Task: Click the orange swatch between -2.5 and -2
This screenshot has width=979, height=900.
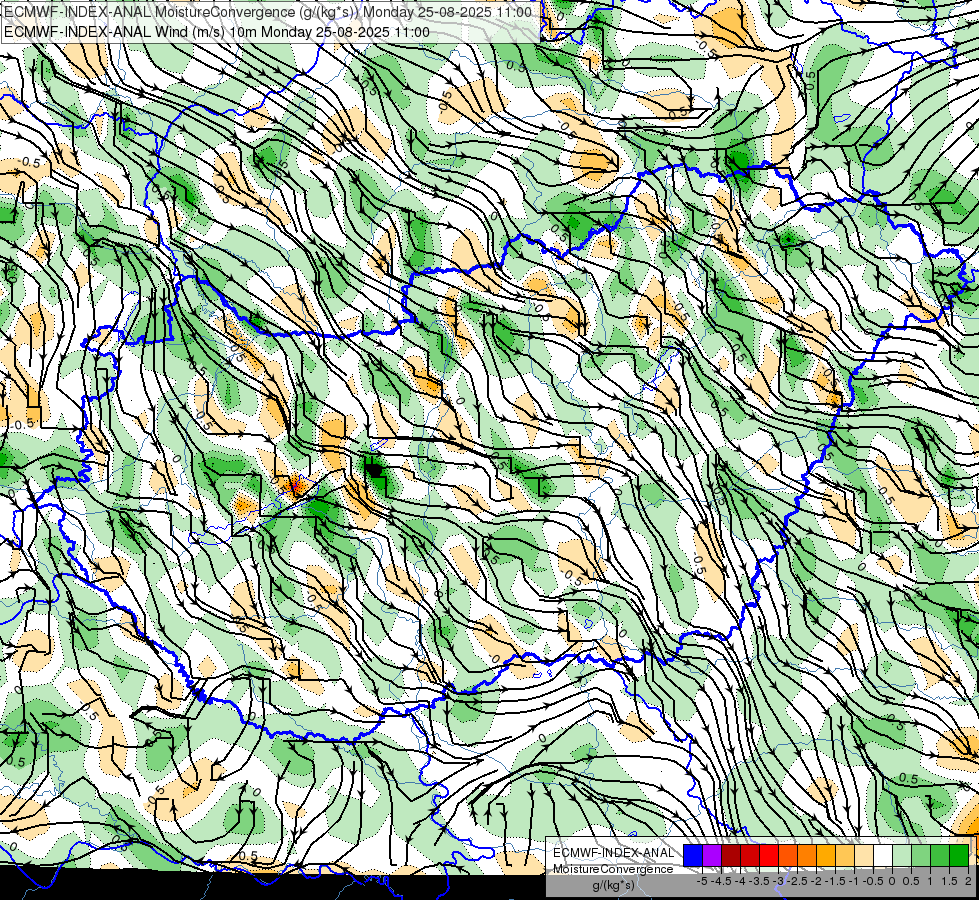Action: [807, 855]
